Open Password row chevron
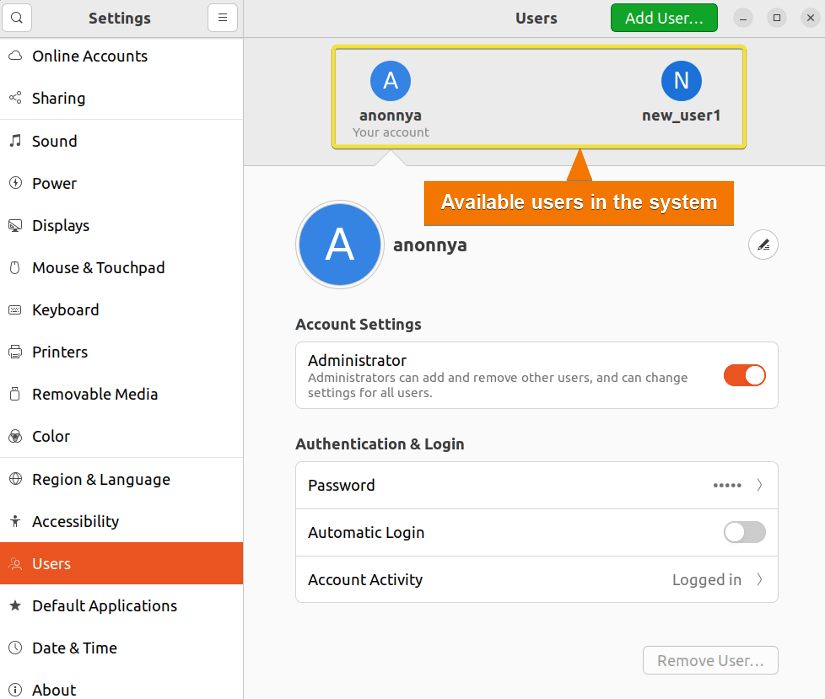This screenshot has height=699, width=825. point(759,485)
